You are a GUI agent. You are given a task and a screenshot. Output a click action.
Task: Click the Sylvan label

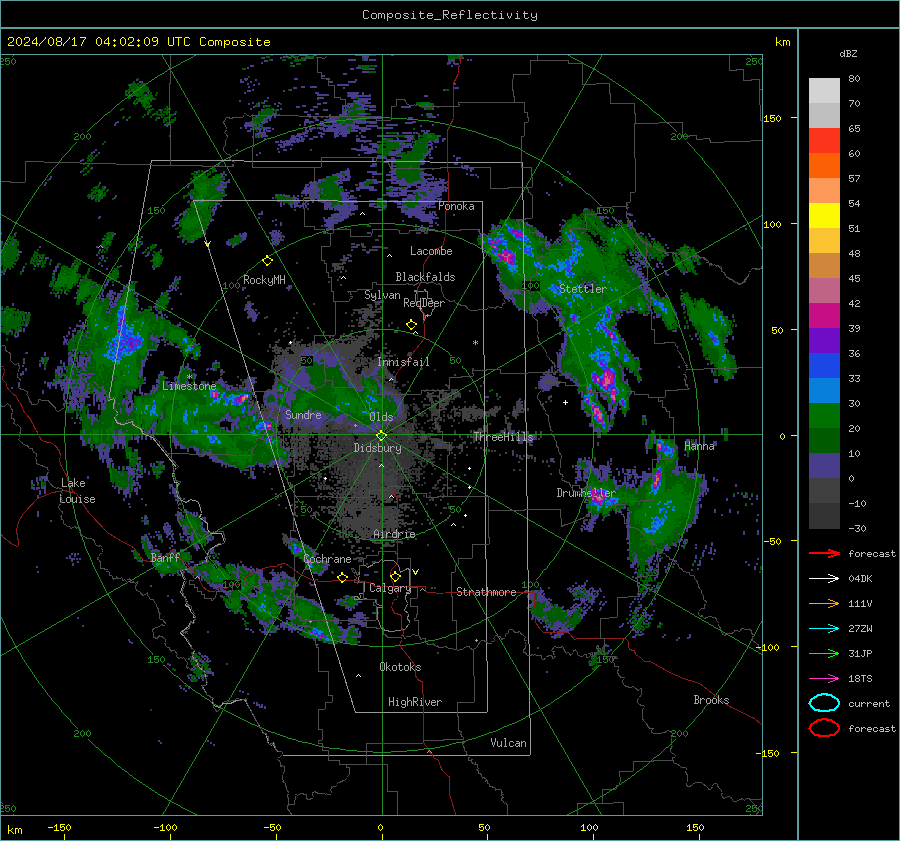coord(382,295)
